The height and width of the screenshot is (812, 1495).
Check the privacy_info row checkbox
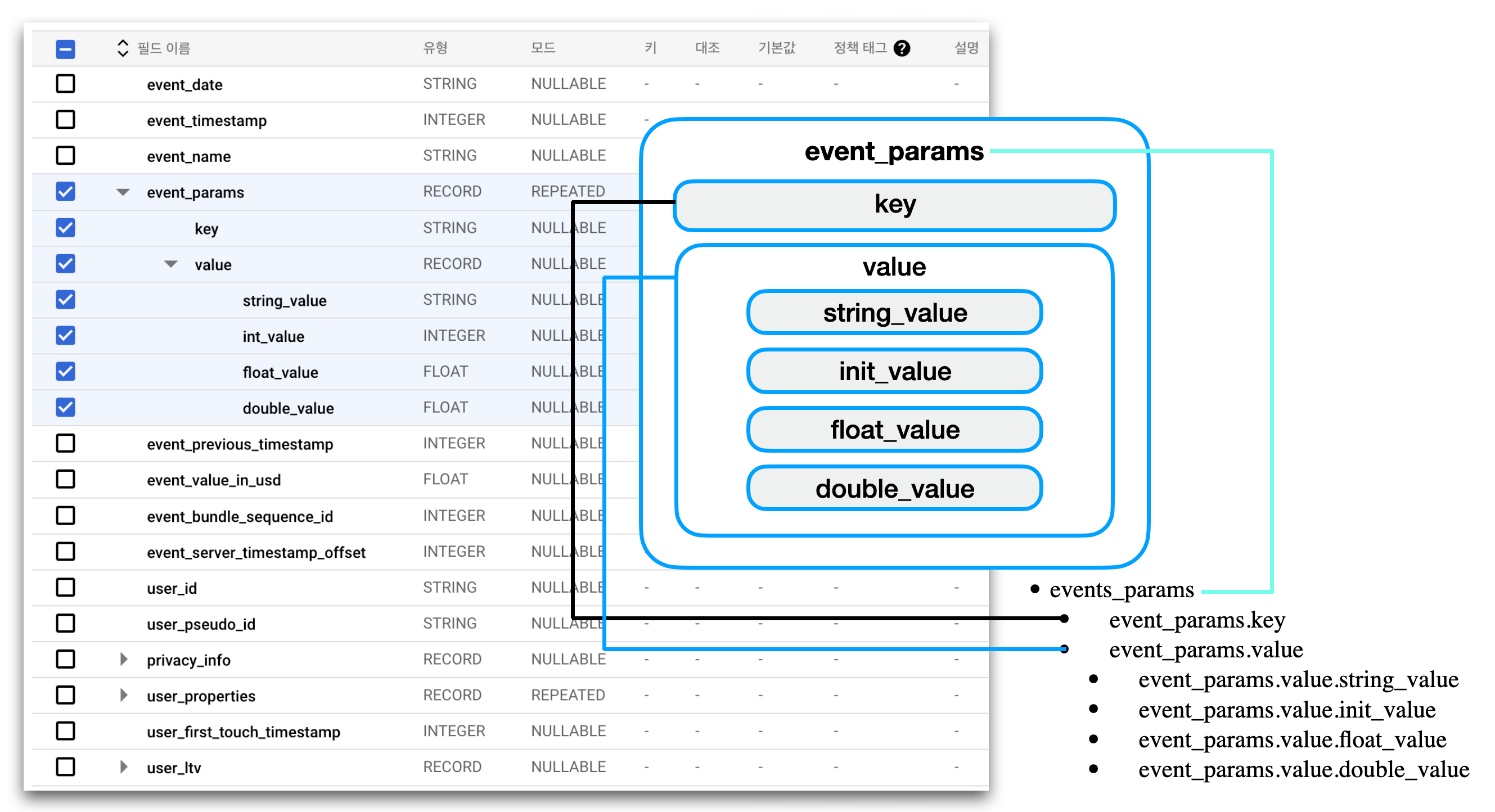tap(66, 660)
